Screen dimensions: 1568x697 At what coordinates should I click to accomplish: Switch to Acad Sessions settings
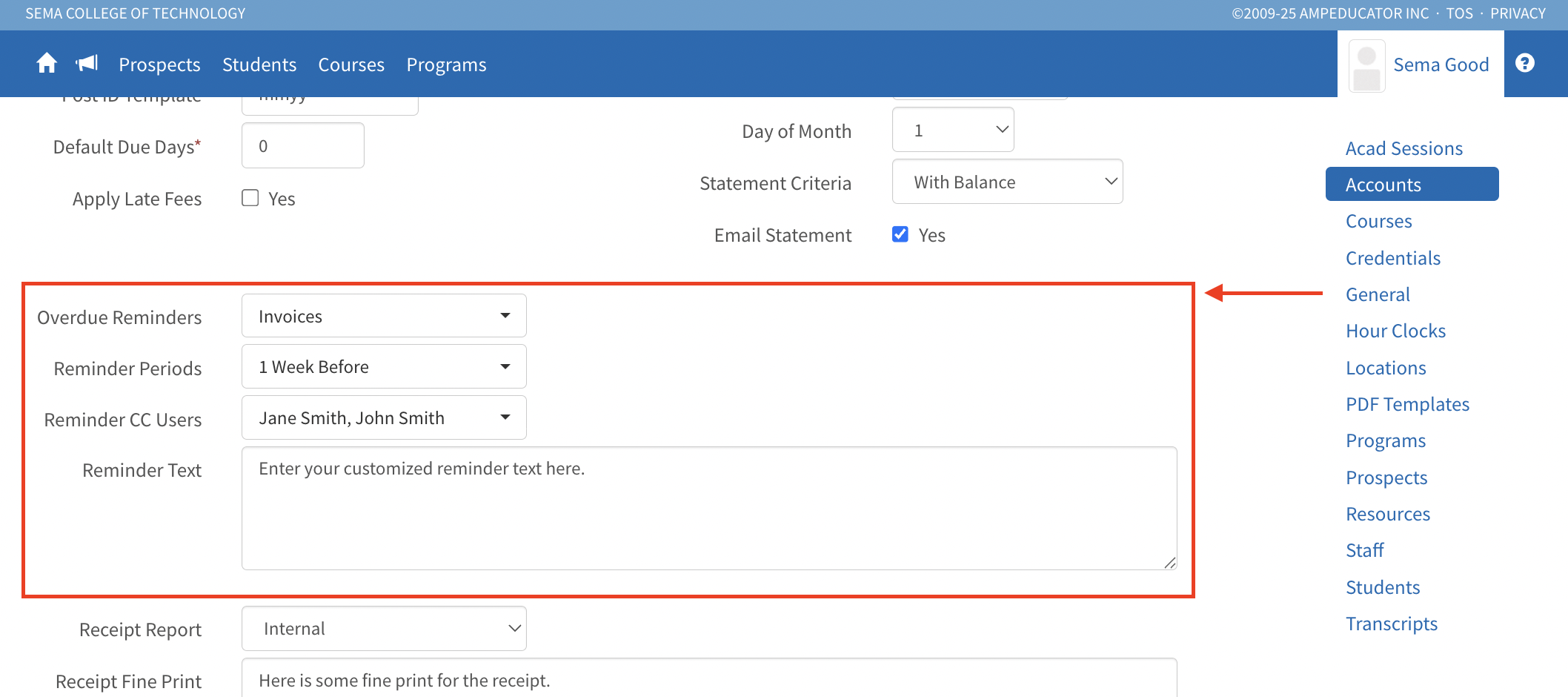pos(1403,148)
